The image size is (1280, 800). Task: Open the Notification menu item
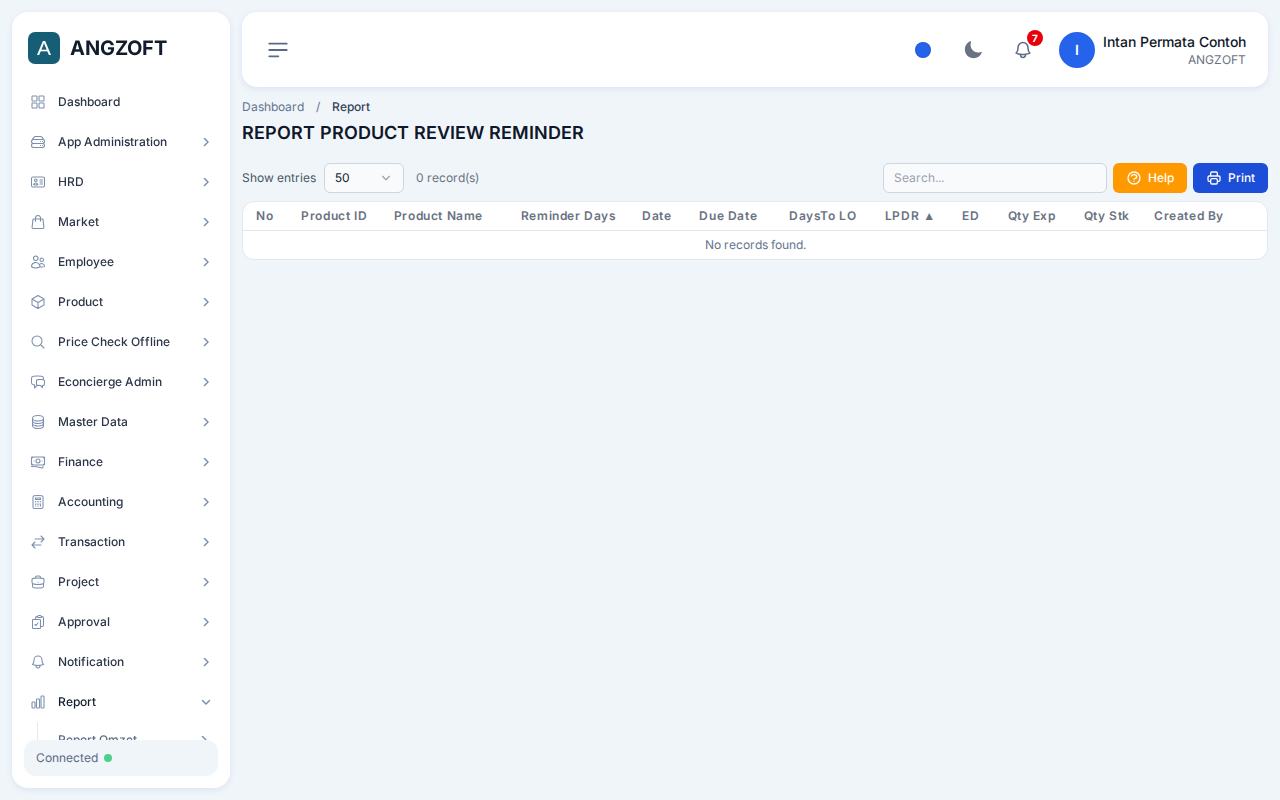[x=121, y=662]
